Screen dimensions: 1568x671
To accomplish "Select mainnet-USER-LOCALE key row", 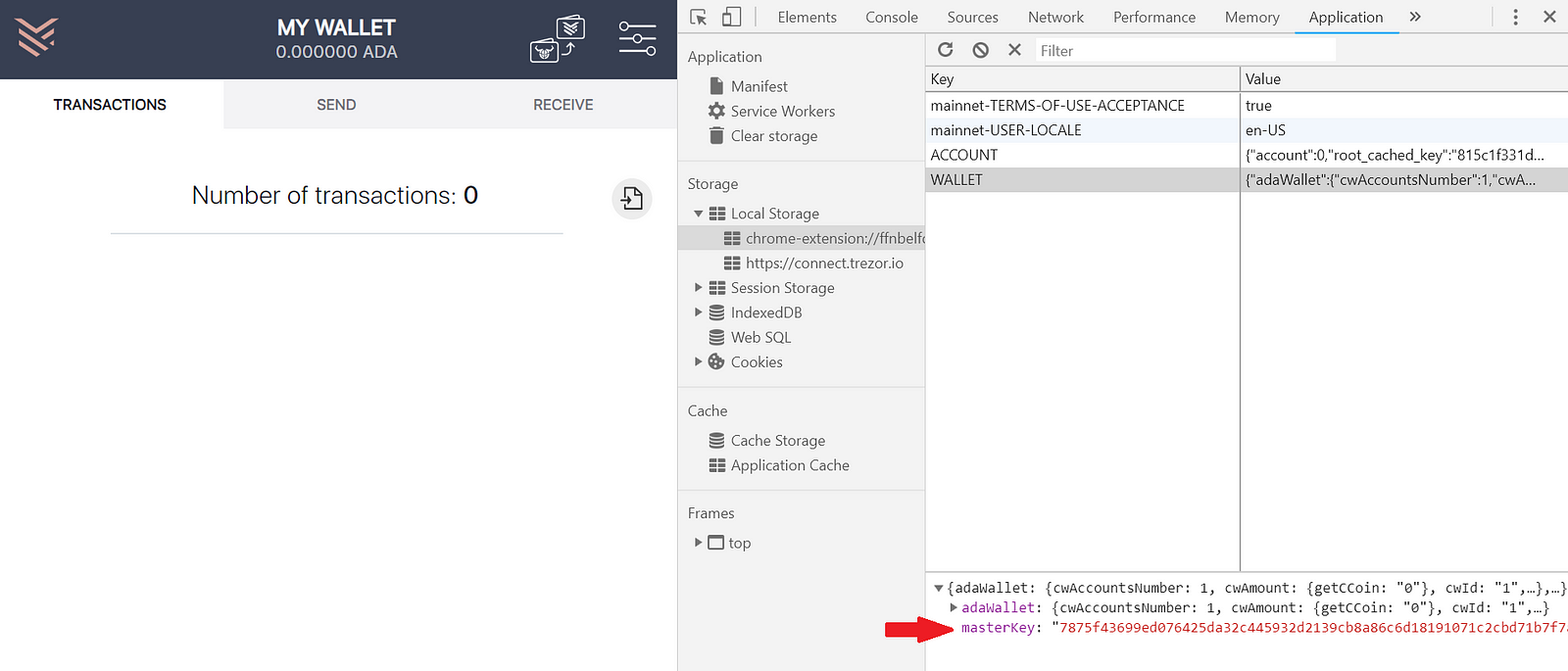I will 1082,130.
